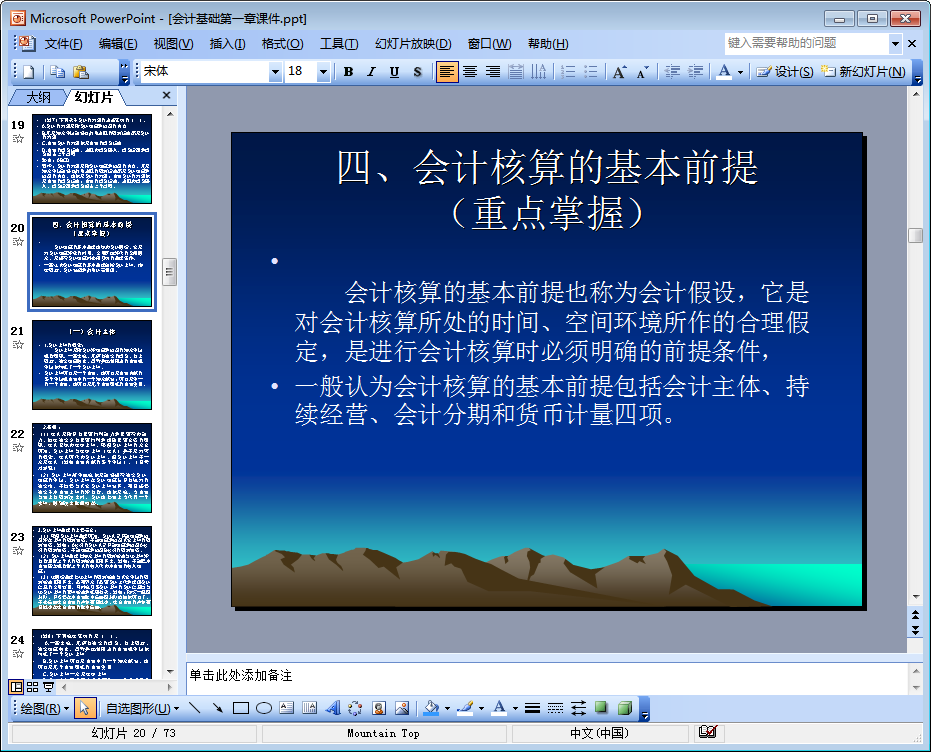Open the fill color dropdown arrow
This screenshot has width=931, height=752.
pyautogui.click(x=447, y=708)
